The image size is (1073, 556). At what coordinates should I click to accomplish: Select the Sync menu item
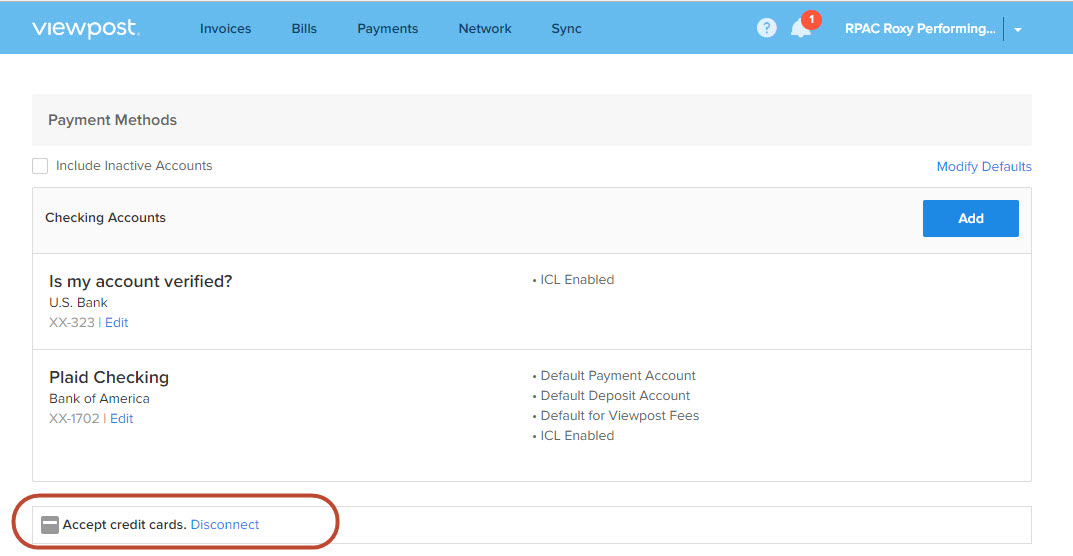click(567, 29)
